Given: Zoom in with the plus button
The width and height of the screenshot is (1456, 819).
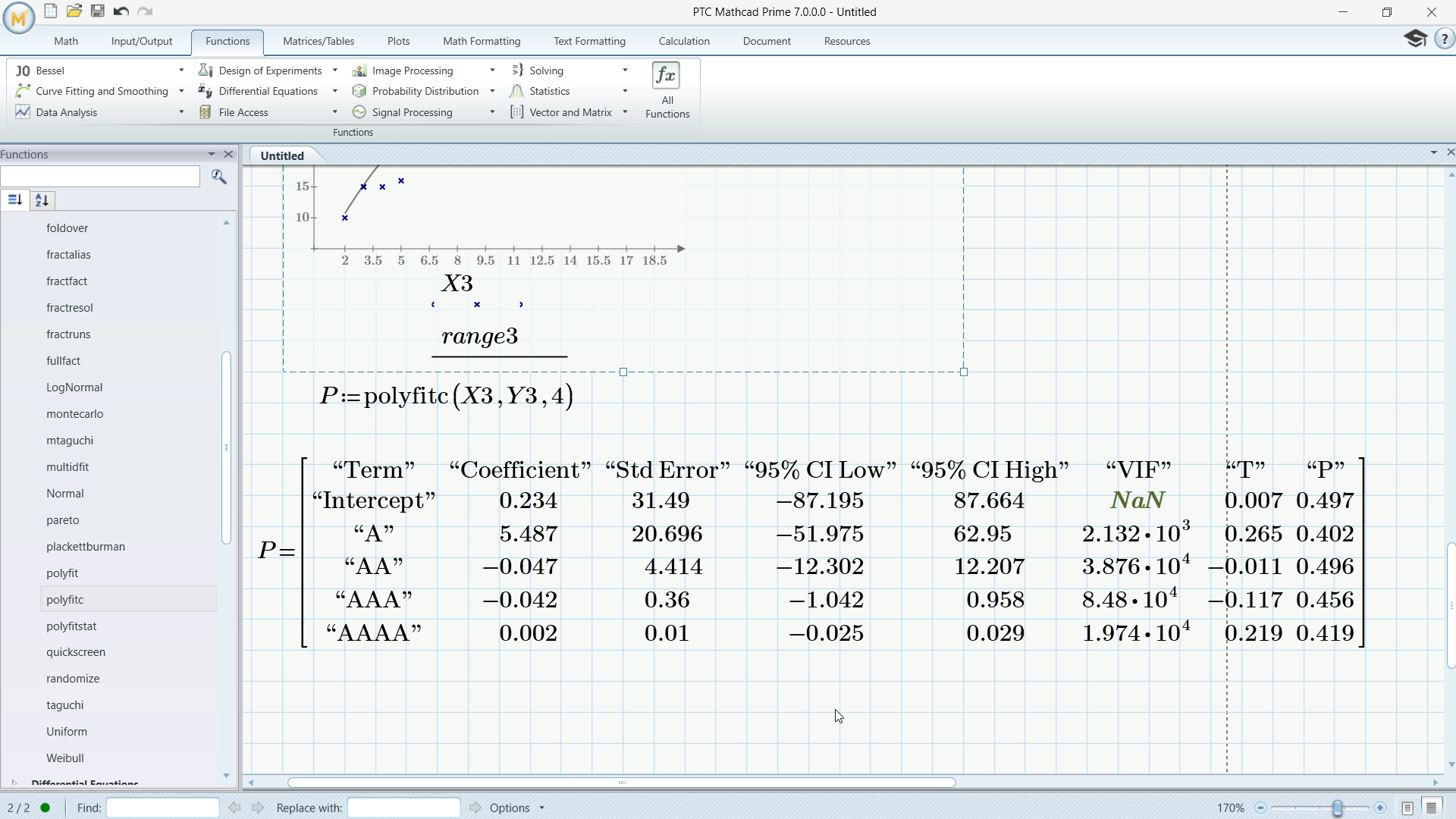Looking at the screenshot, I should 1380,808.
